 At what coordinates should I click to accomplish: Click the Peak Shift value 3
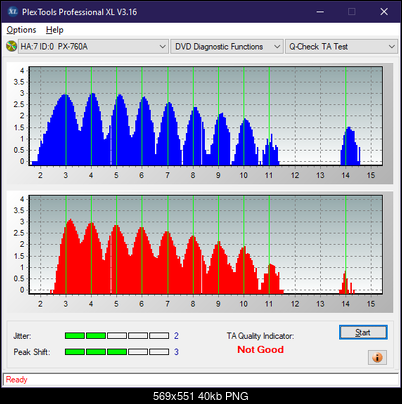click(176, 352)
